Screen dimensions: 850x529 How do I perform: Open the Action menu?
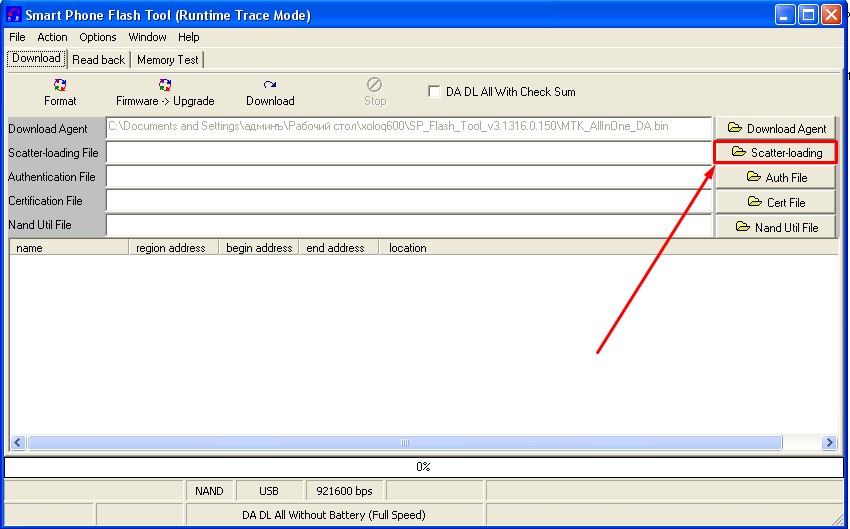pyautogui.click(x=52, y=37)
